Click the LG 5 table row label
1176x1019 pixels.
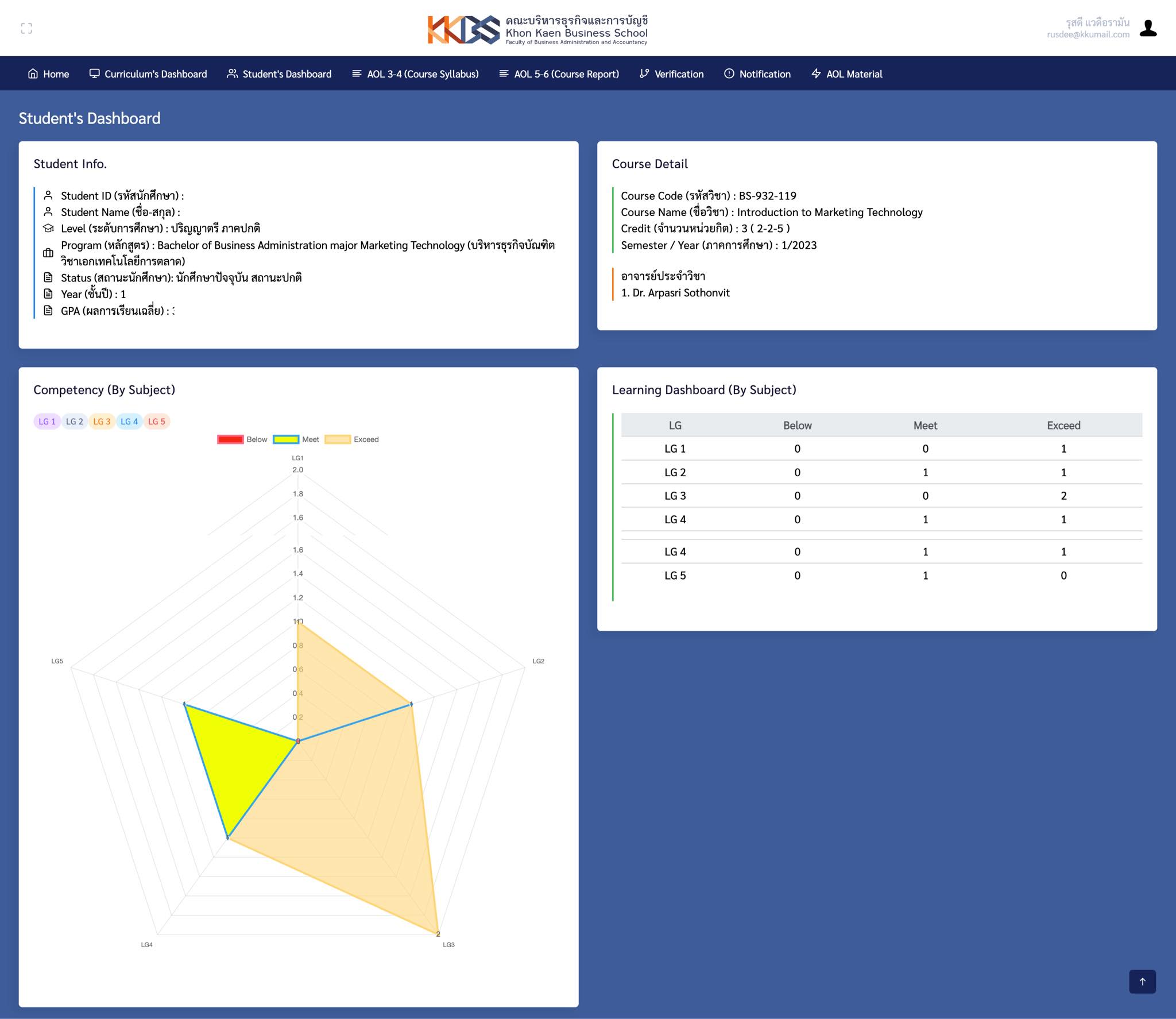(675, 576)
